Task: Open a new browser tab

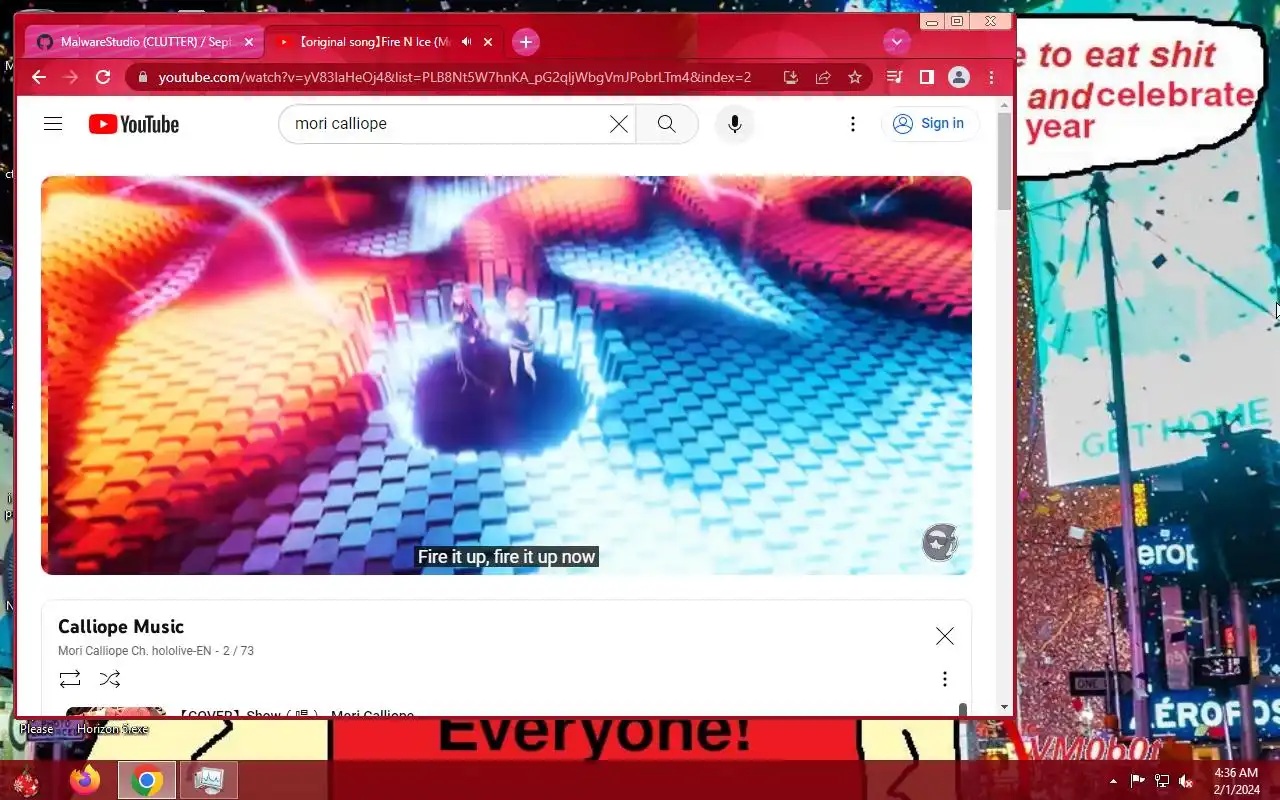Action: 526,42
